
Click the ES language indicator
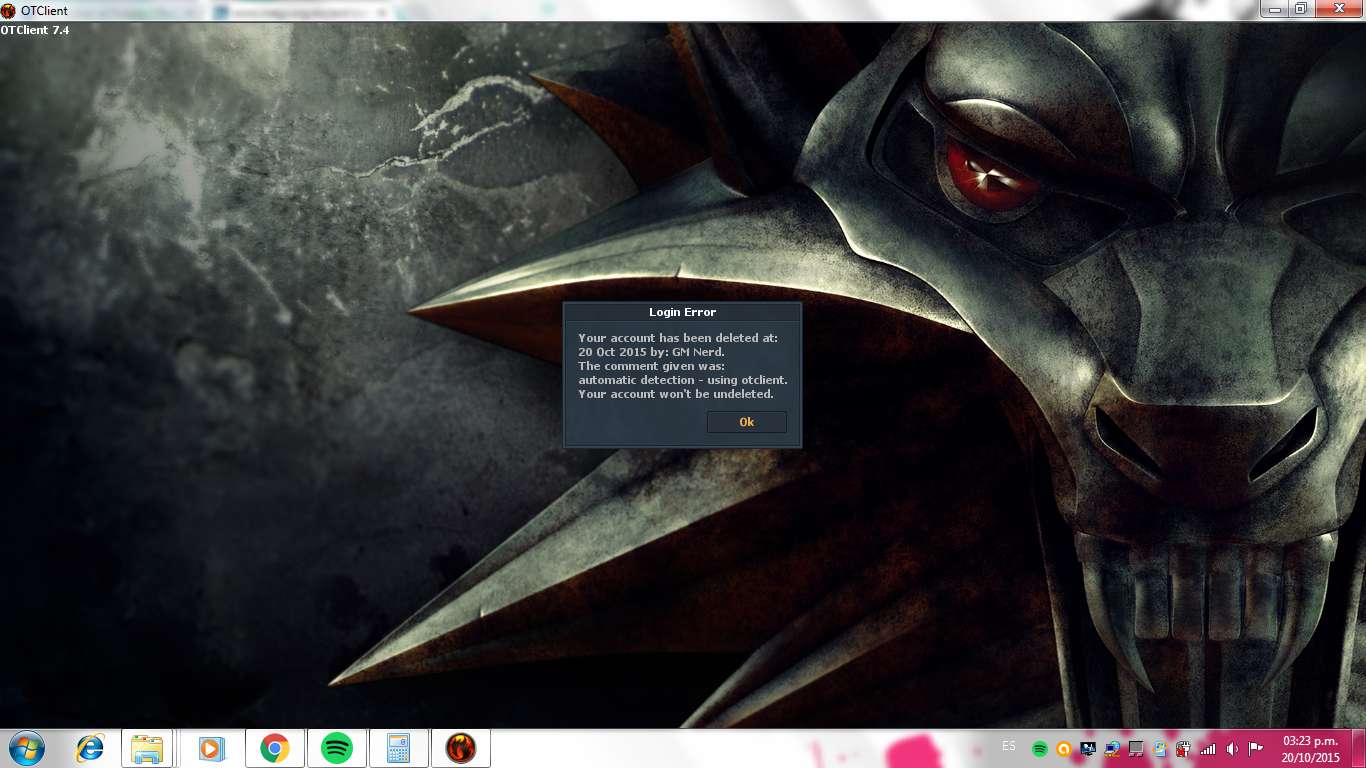click(x=1009, y=746)
